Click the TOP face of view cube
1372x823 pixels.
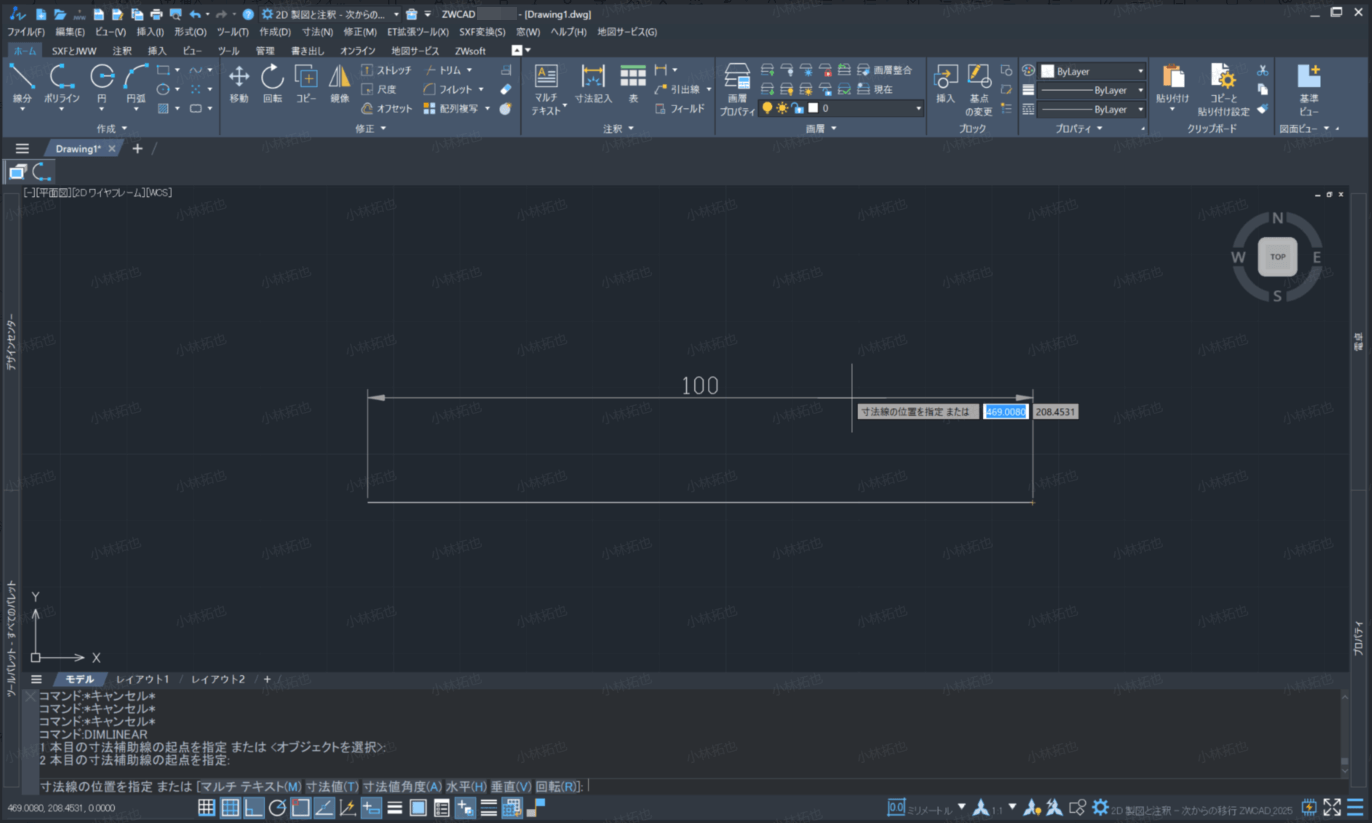pyautogui.click(x=1277, y=257)
